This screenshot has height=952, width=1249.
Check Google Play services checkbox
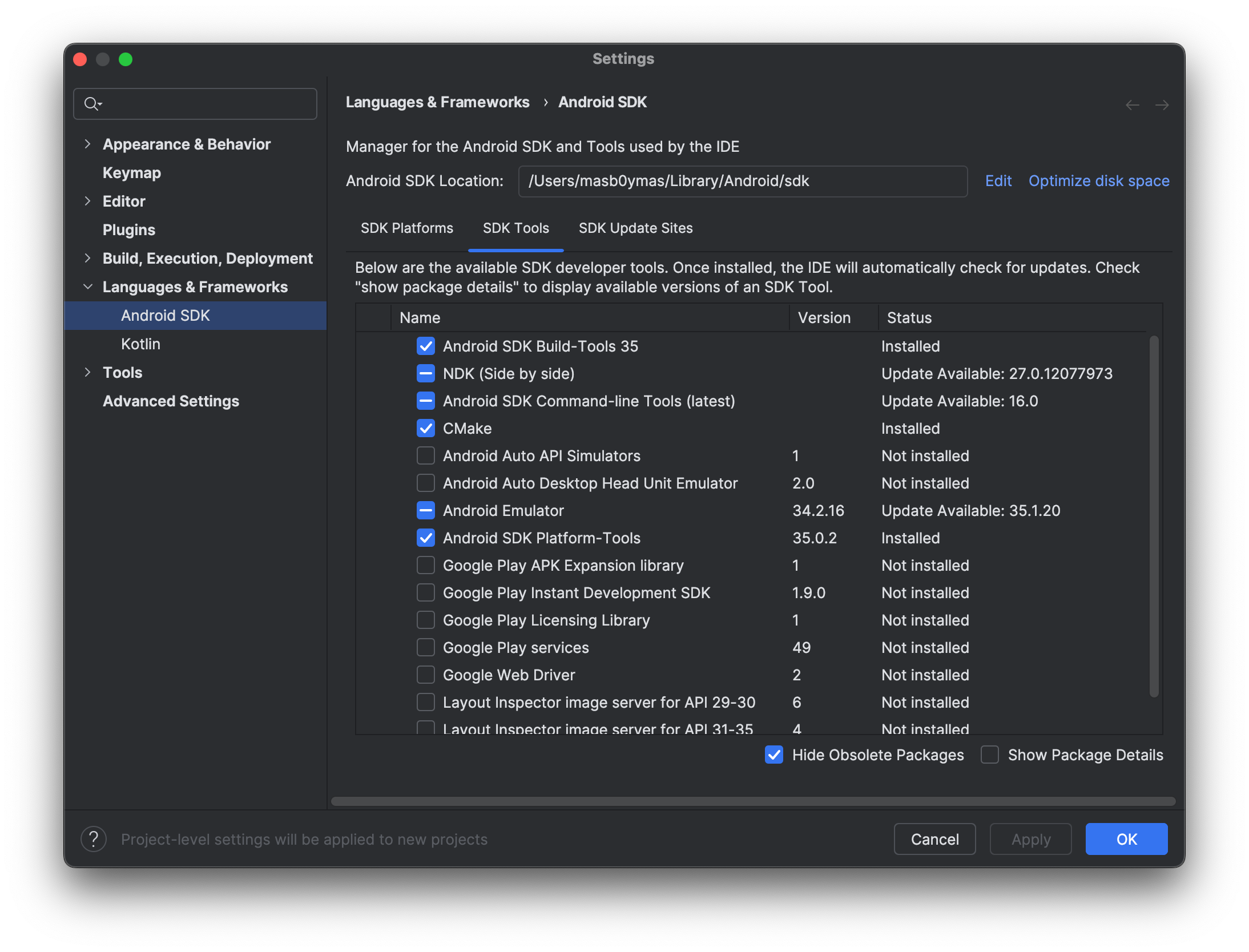pos(426,648)
